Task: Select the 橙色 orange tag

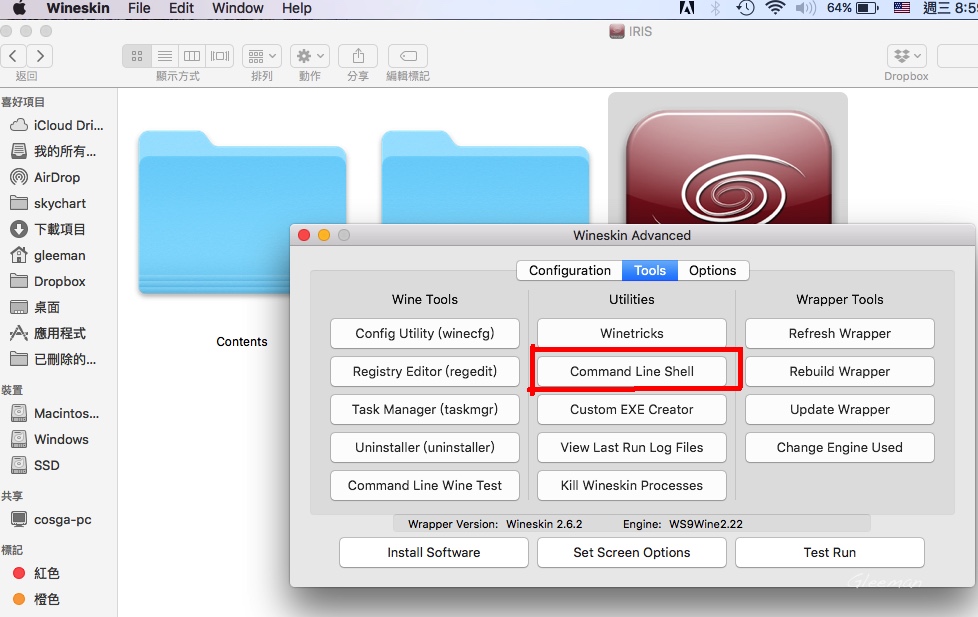Action: [36, 600]
